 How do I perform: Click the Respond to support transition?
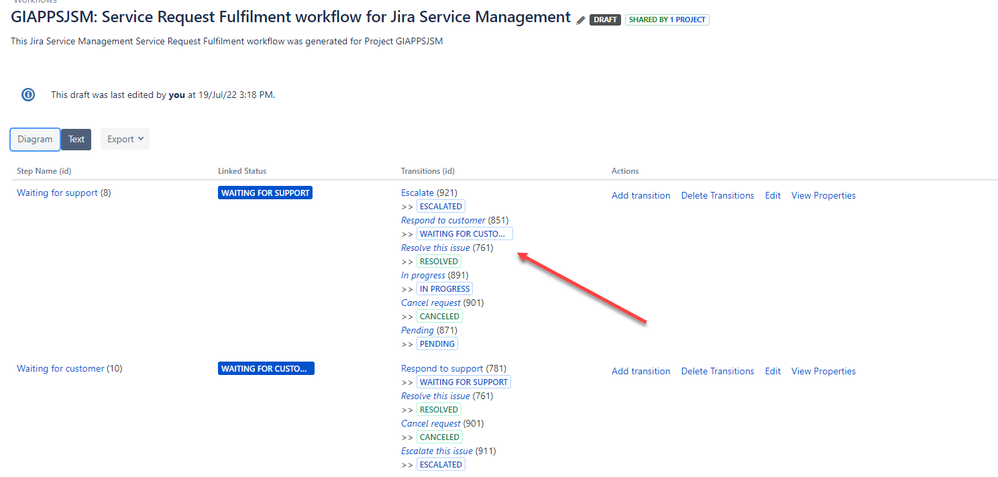442,369
